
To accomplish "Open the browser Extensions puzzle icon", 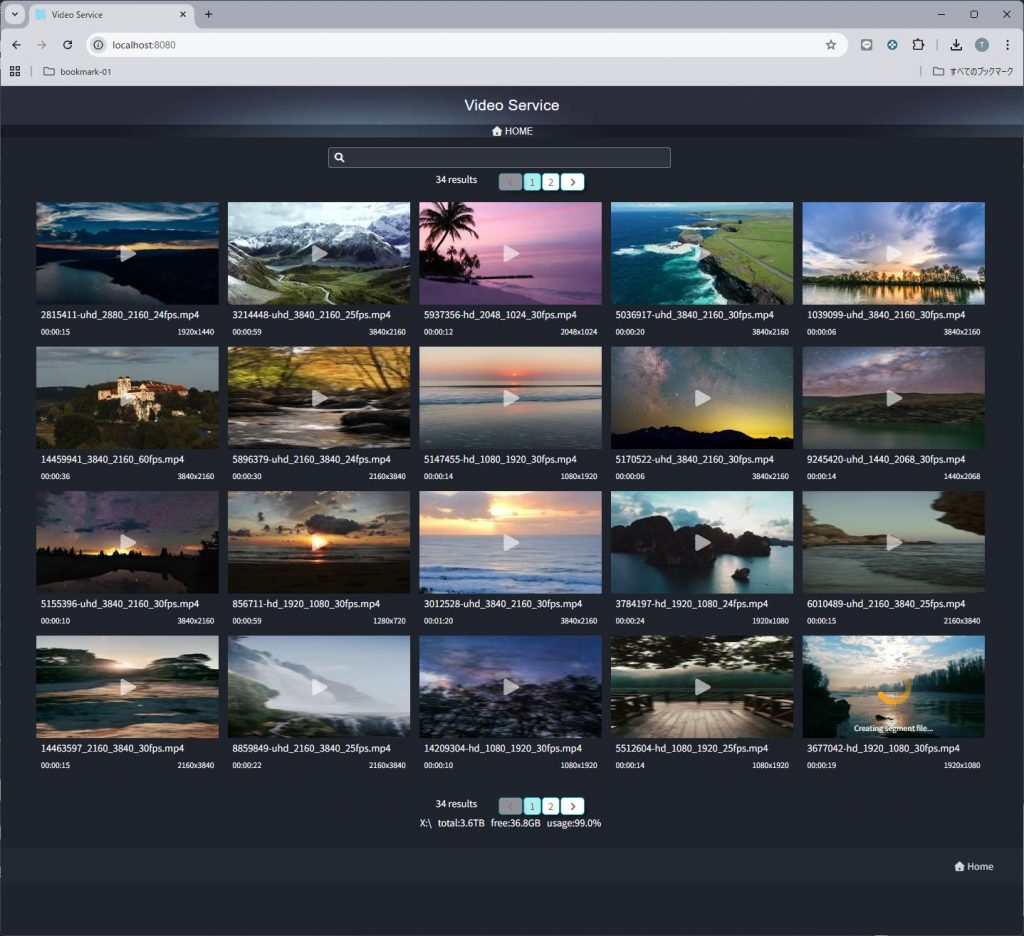I will click(918, 45).
